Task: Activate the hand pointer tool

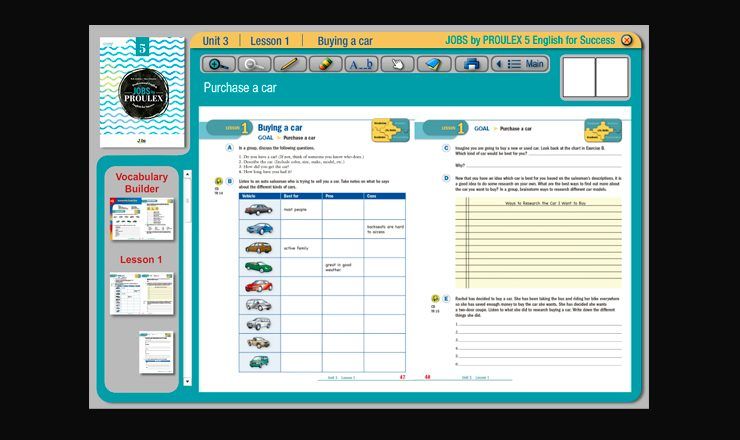Action: (x=397, y=64)
